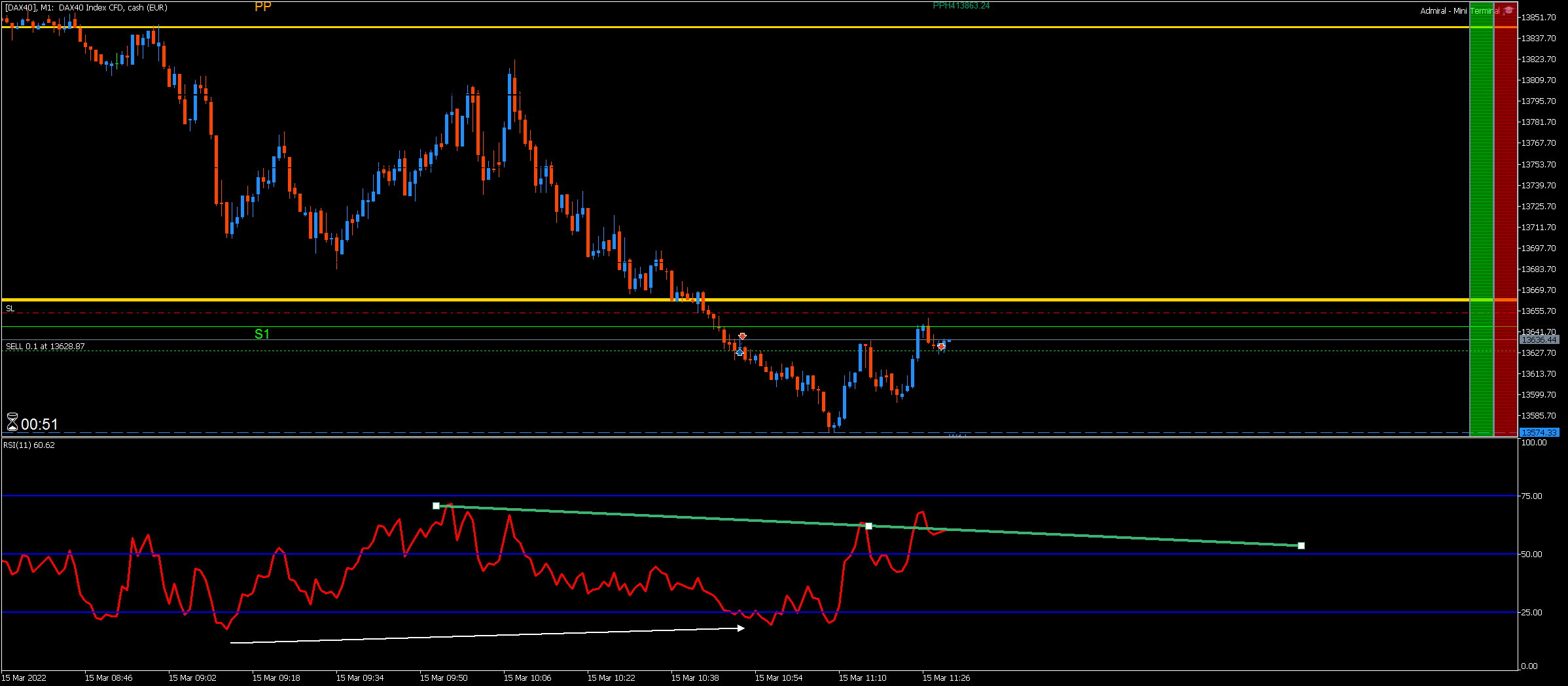Click the 'PPH413863.24' label
This screenshot has width=1568, height=686.
pyautogui.click(x=961, y=6)
